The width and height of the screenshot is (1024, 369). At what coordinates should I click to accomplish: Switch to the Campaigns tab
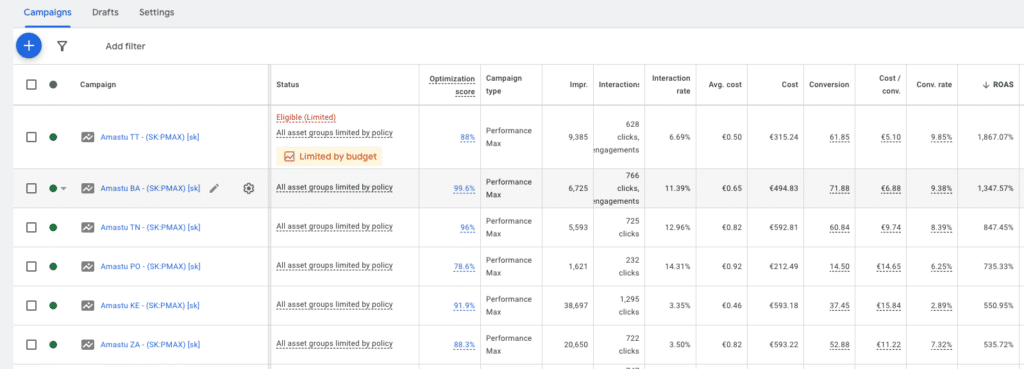(47, 12)
